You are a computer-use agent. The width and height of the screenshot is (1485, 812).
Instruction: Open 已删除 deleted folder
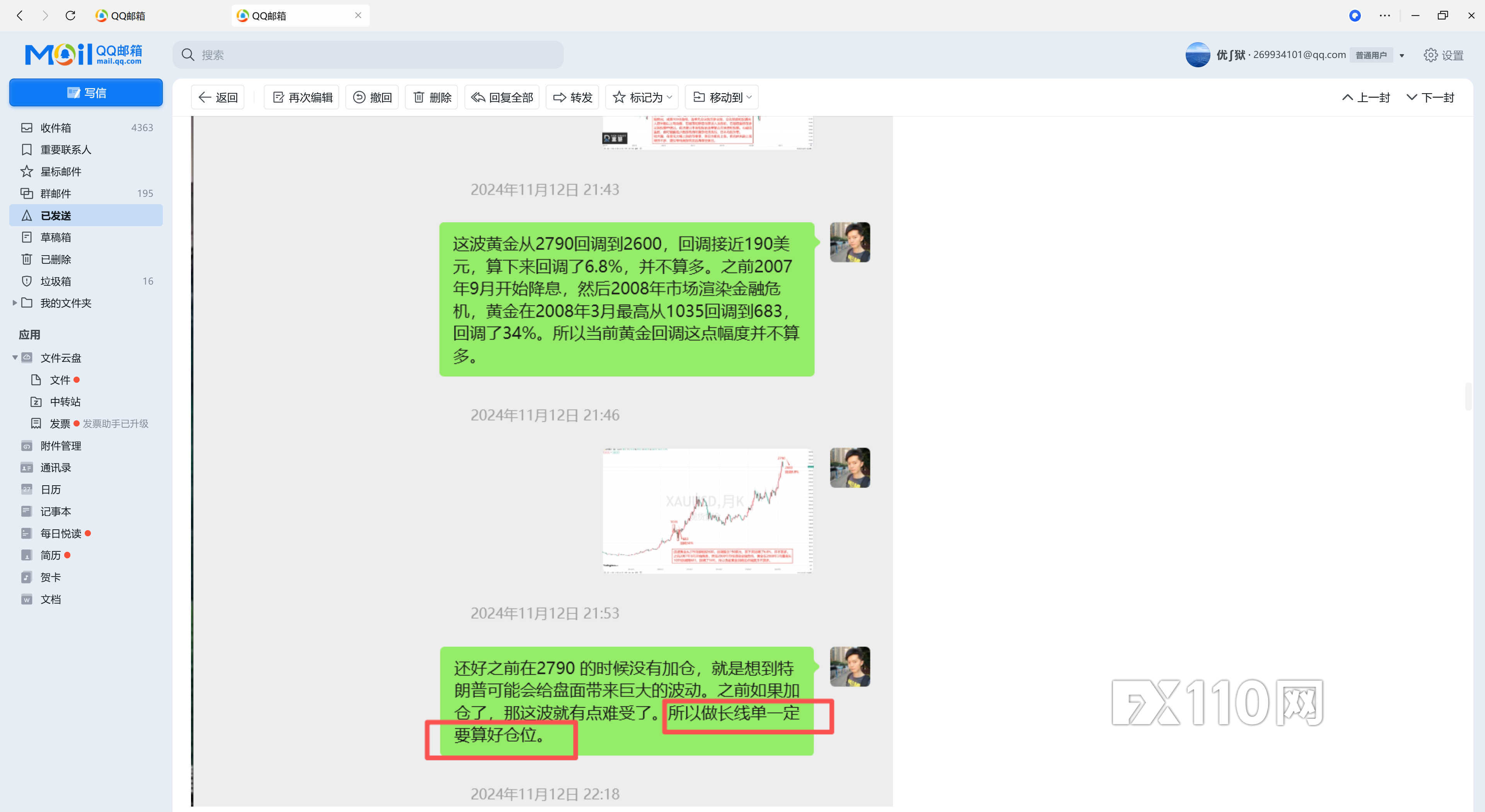click(x=86, y=259)
